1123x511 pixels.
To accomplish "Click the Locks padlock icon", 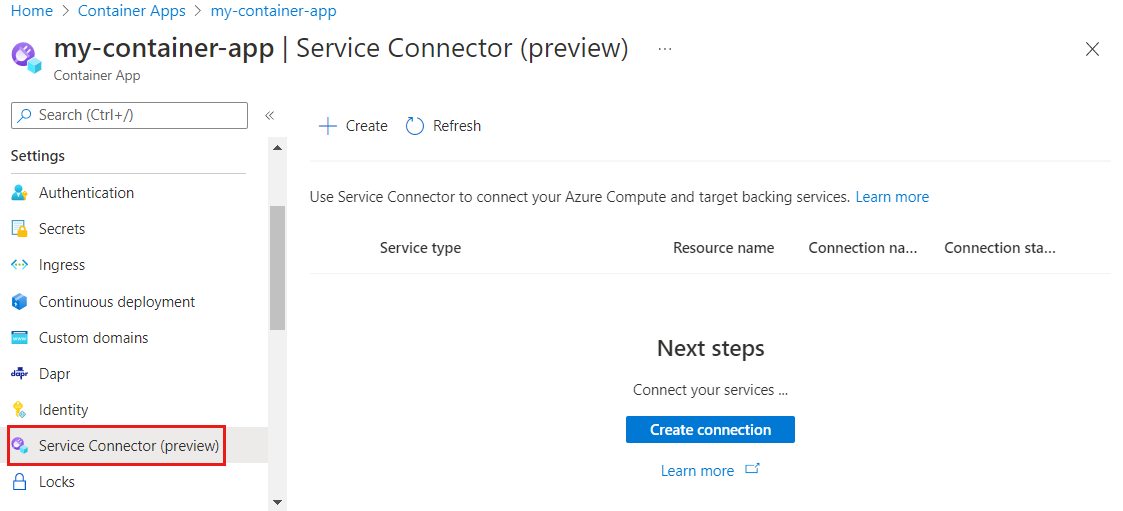I will (x=19, y=482).
